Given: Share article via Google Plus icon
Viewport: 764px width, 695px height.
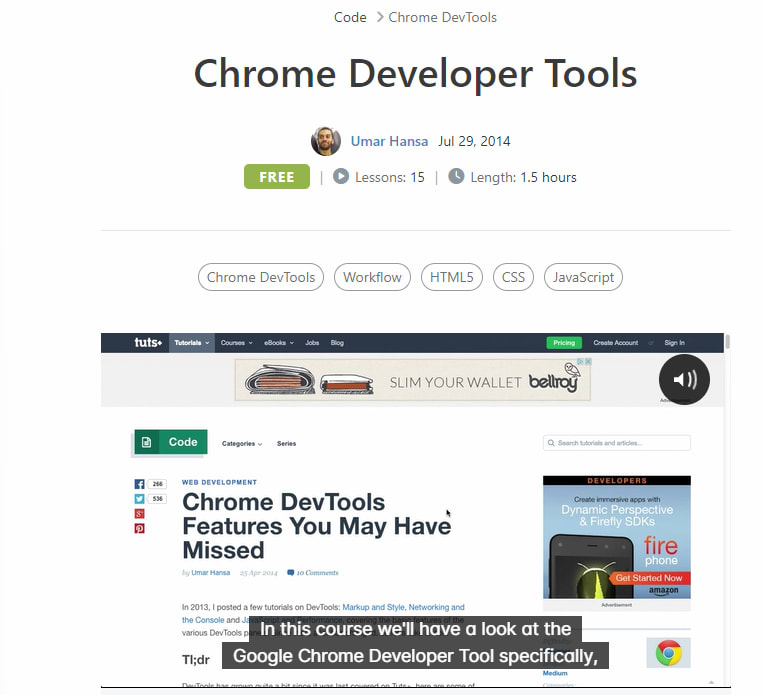Looking at the screenshot, I should coord(139,514).
